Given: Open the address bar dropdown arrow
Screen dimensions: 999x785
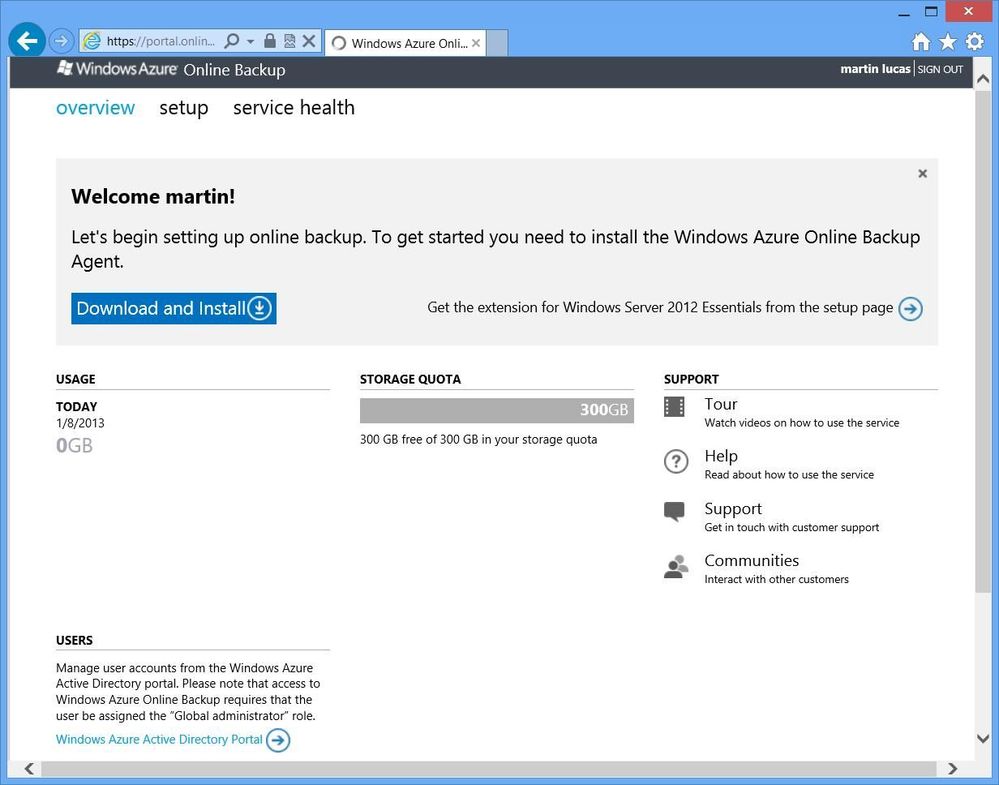Looking at the screenshot, I should pos(250,42).
